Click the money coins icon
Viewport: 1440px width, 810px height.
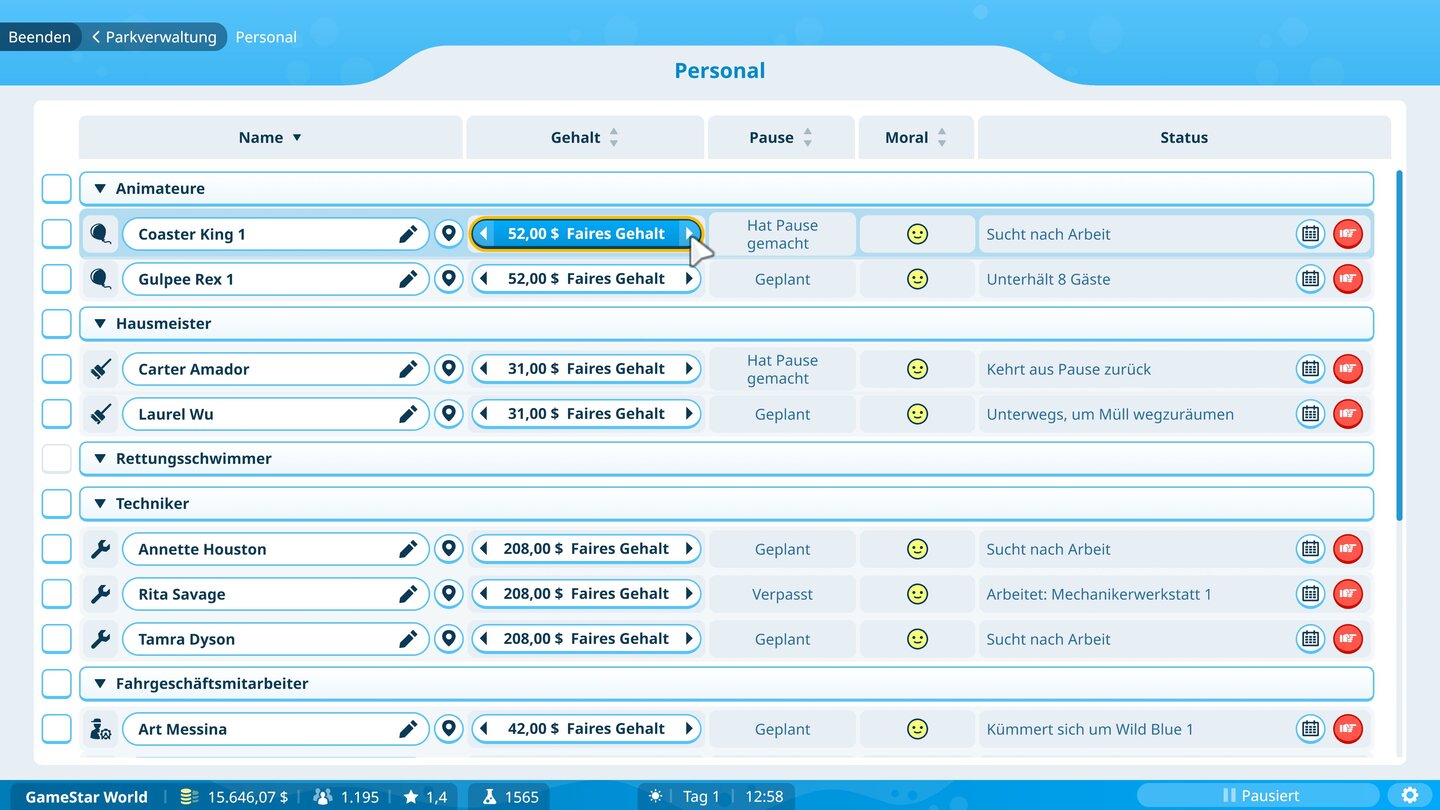pos(189,797)
